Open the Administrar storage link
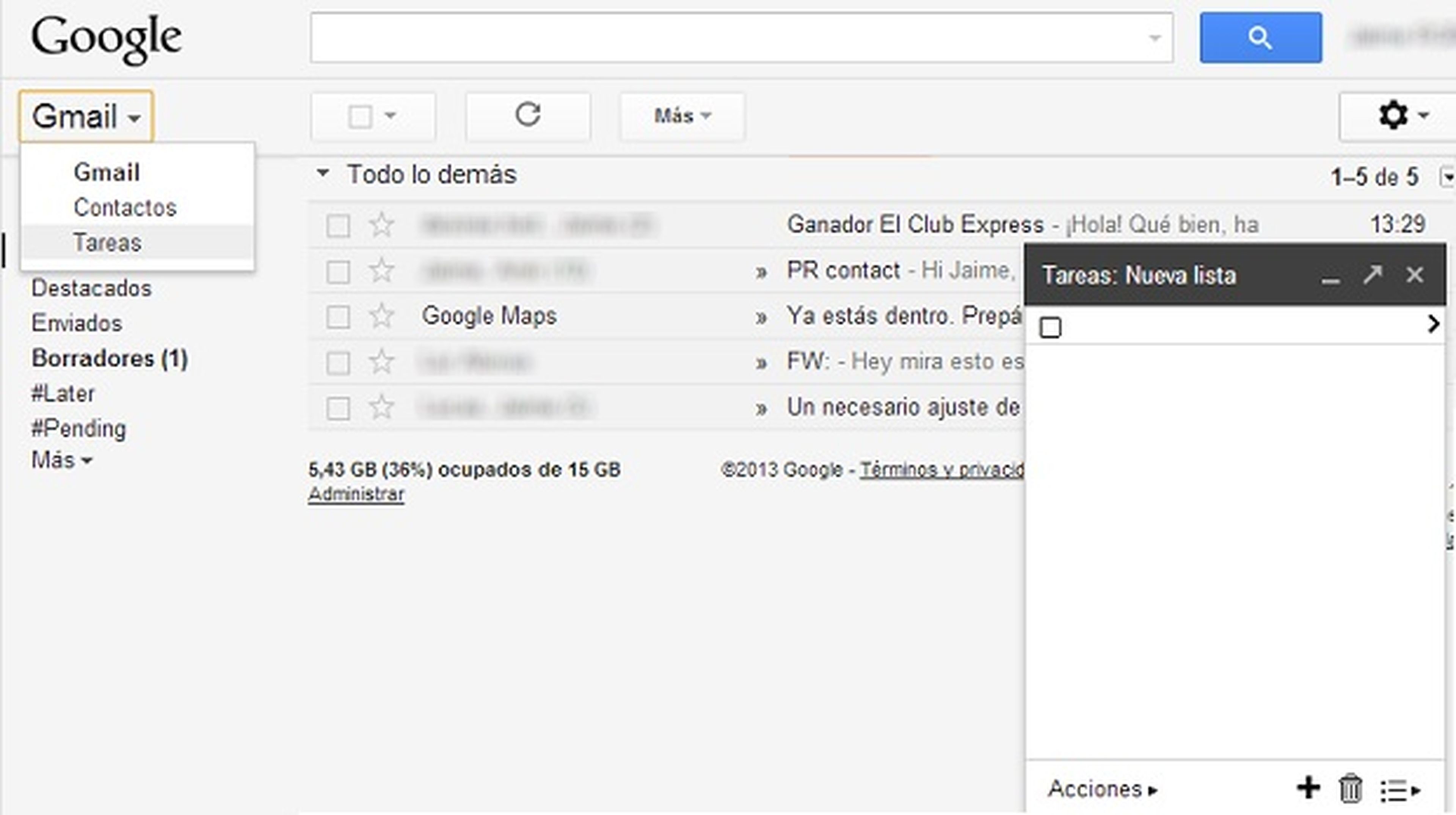The width and height of the screenshot is (1456, 815). [356, 494]
